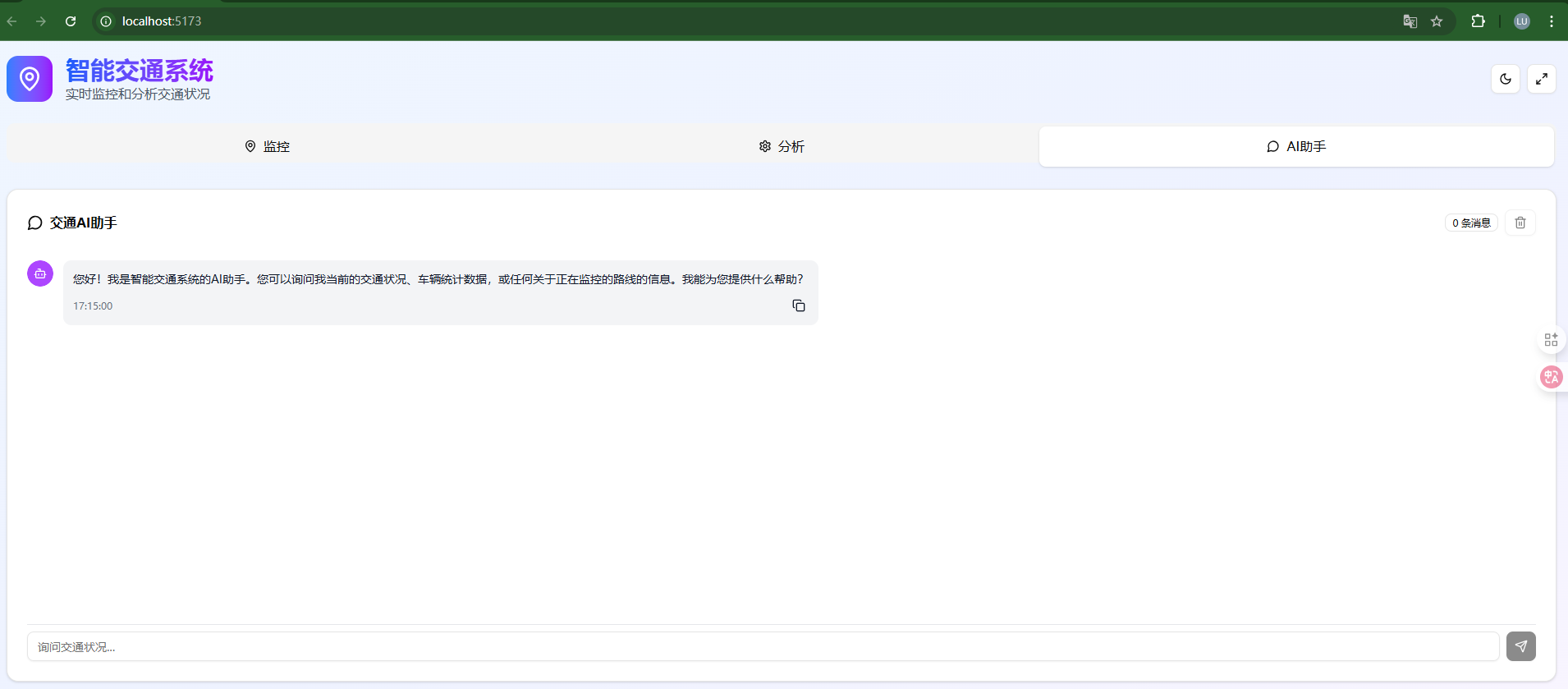Click the pink translate floating icon
The width and height of the screenshot is (1568, 689).
point(1551,377)
